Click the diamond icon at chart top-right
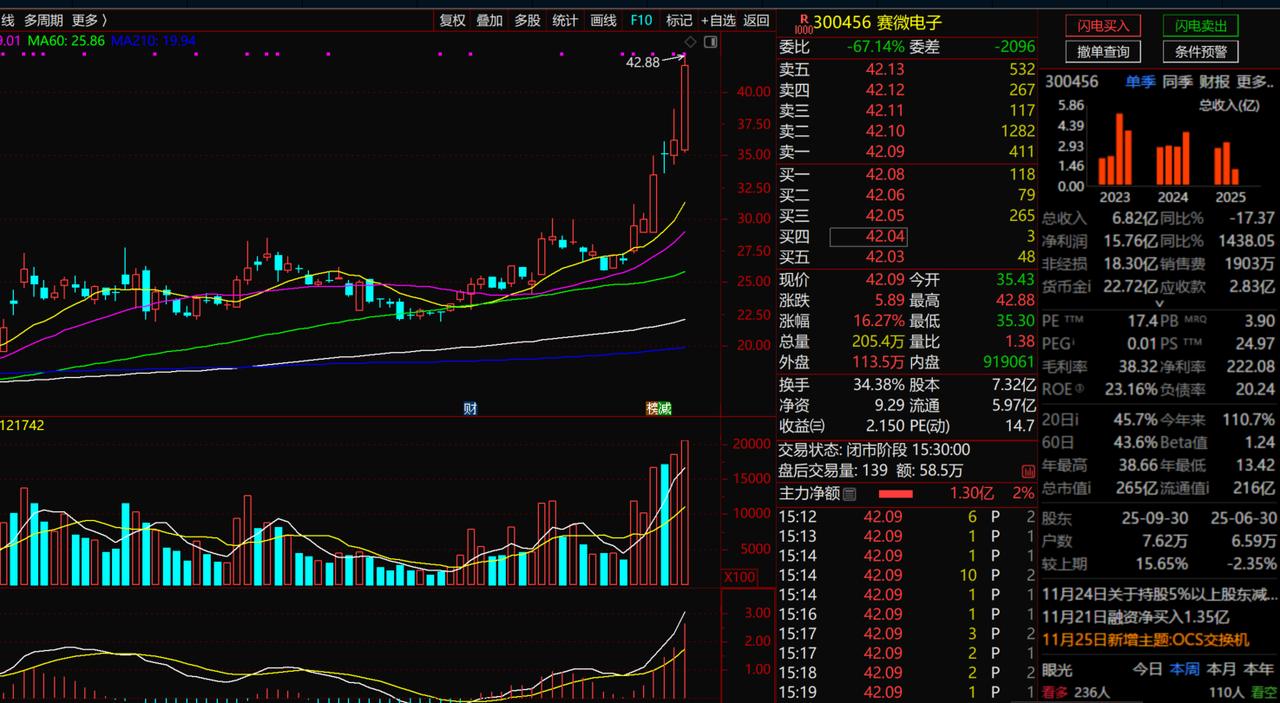The image size is (1280, 703). coord(690,42)
